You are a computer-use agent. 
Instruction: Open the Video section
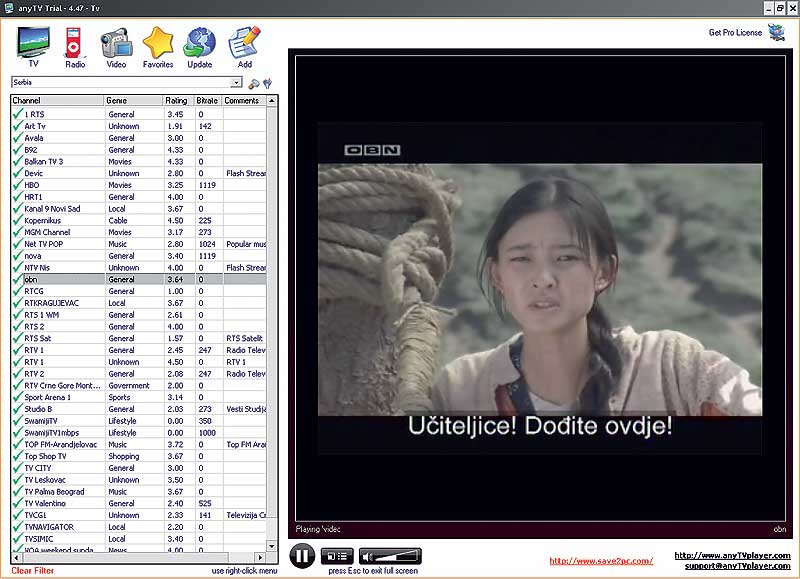[116, 48]
